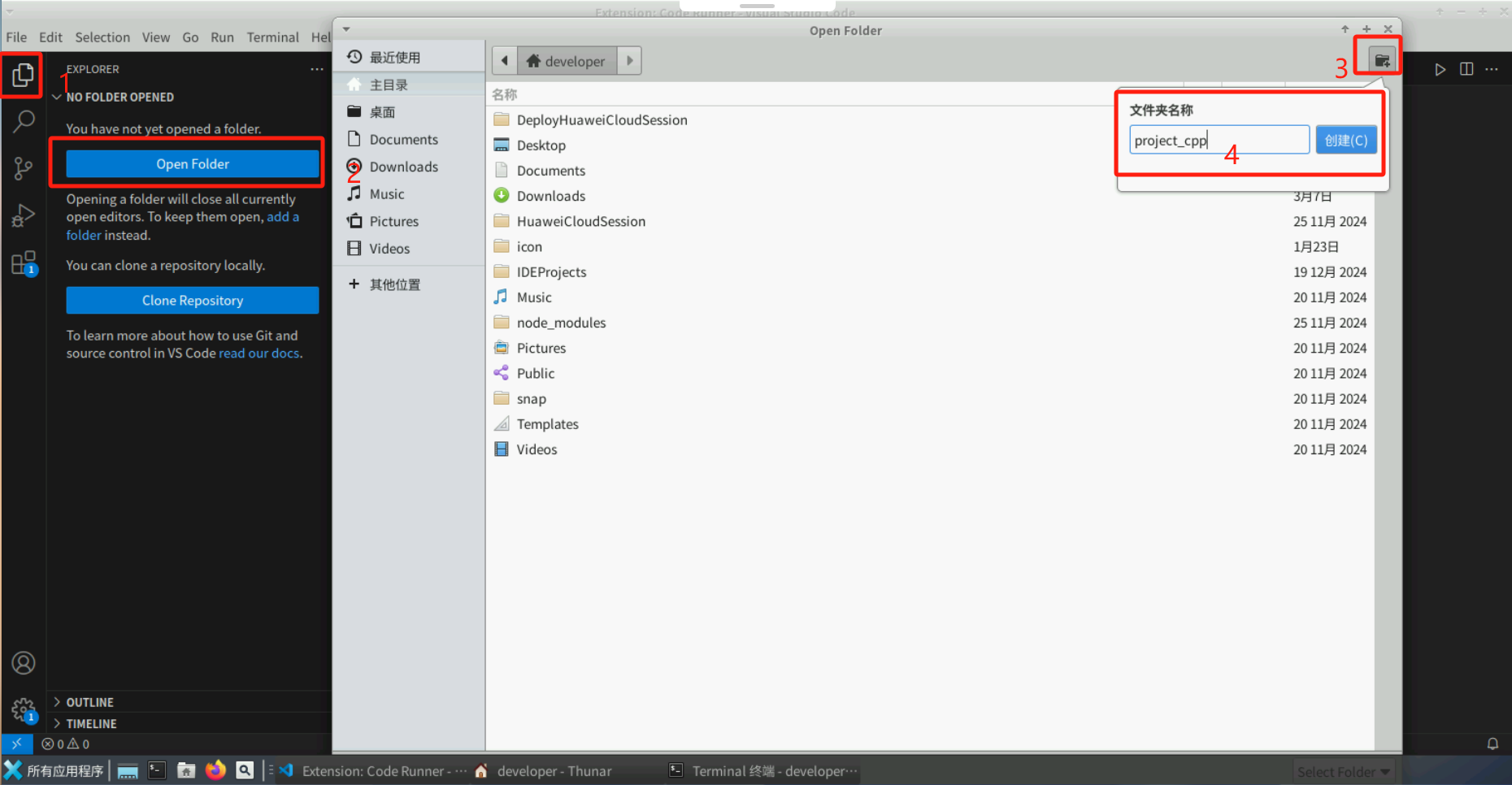Screen dimensions: 1512x785
Task: Open the Source Control view
Action: tap(22, 167)
